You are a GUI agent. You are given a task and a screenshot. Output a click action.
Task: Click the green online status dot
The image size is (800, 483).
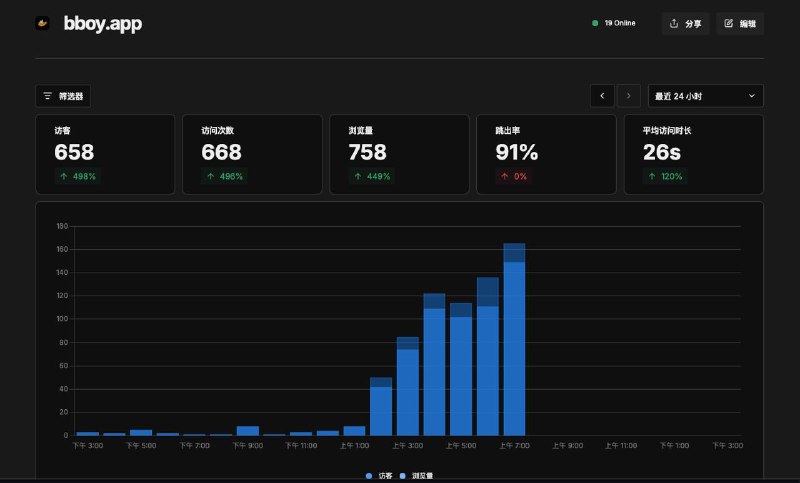pyautogui.click(x=595, y=23)
